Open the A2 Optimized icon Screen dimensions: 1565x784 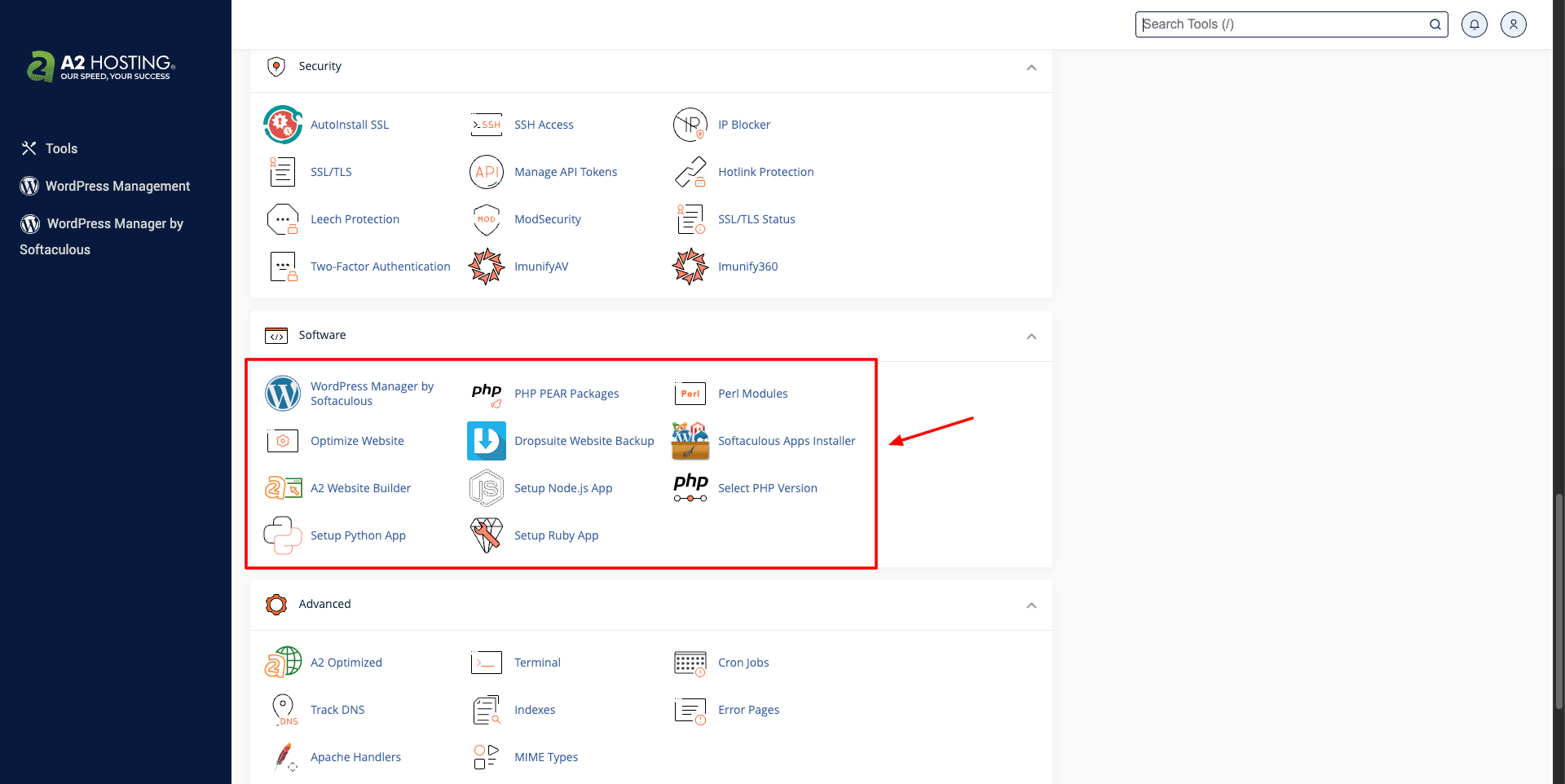[283, 663]
